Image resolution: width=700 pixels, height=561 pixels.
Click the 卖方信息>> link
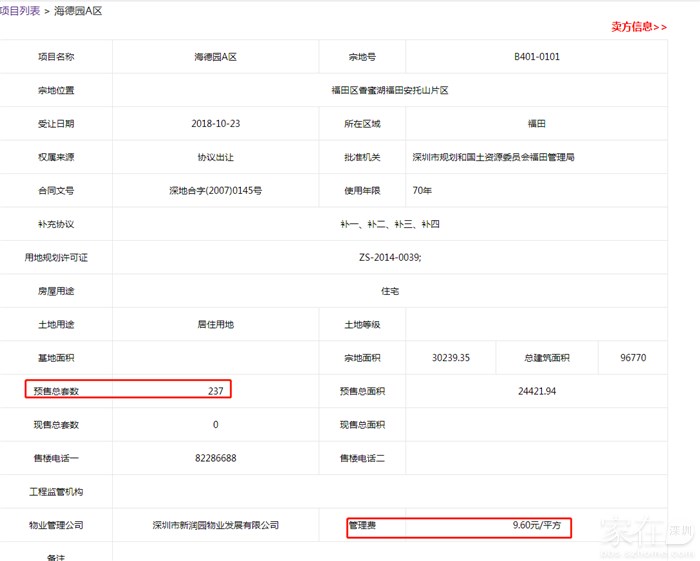tap(638, 27)
